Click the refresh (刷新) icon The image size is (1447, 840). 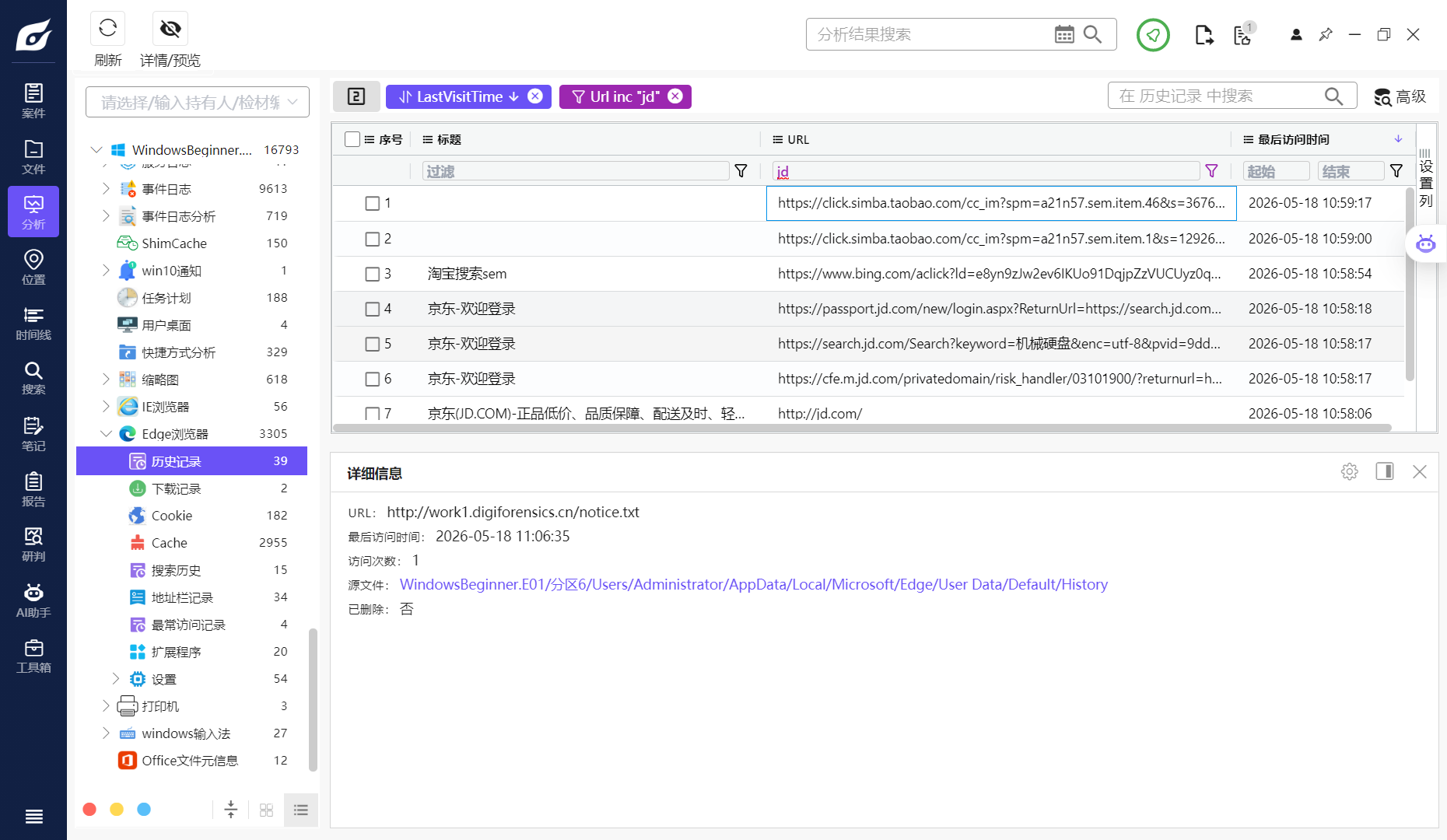(107, 29)
